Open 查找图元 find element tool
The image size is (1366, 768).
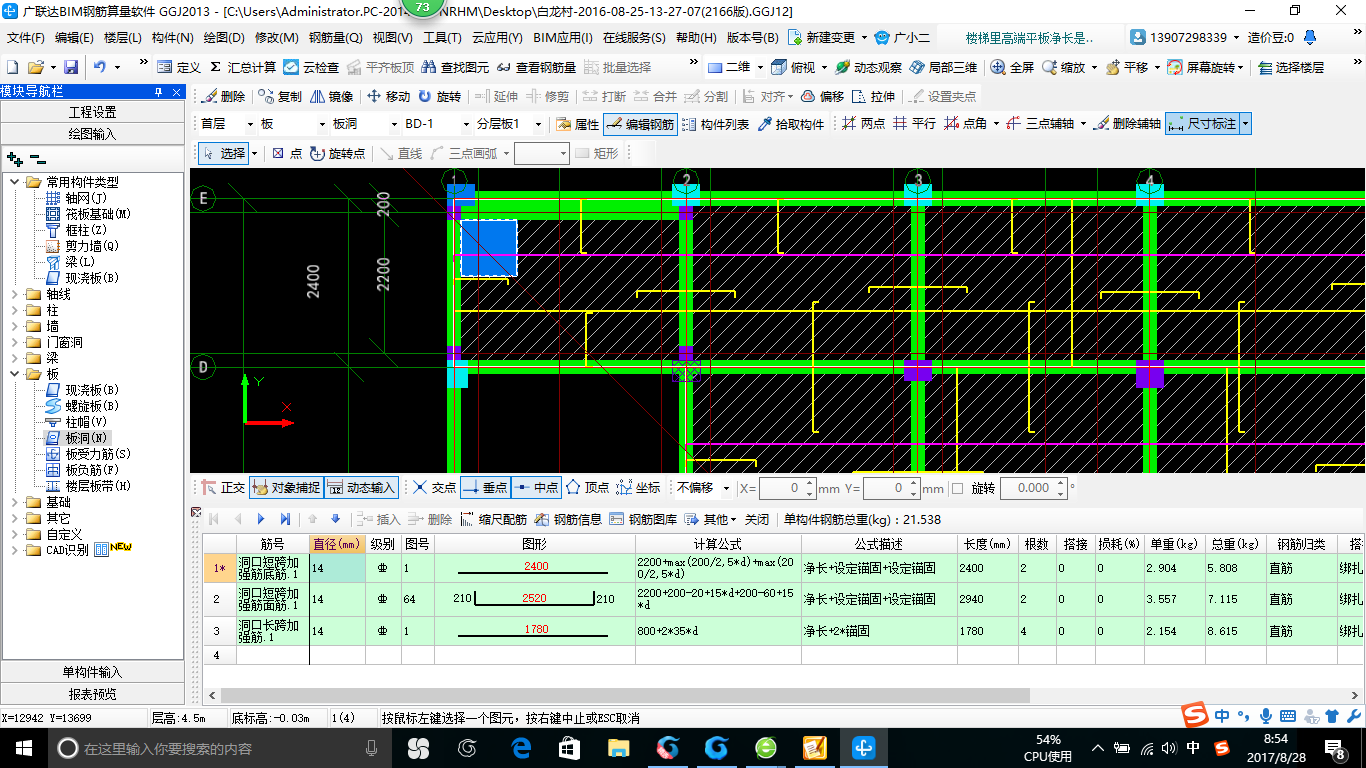[456, 67]
